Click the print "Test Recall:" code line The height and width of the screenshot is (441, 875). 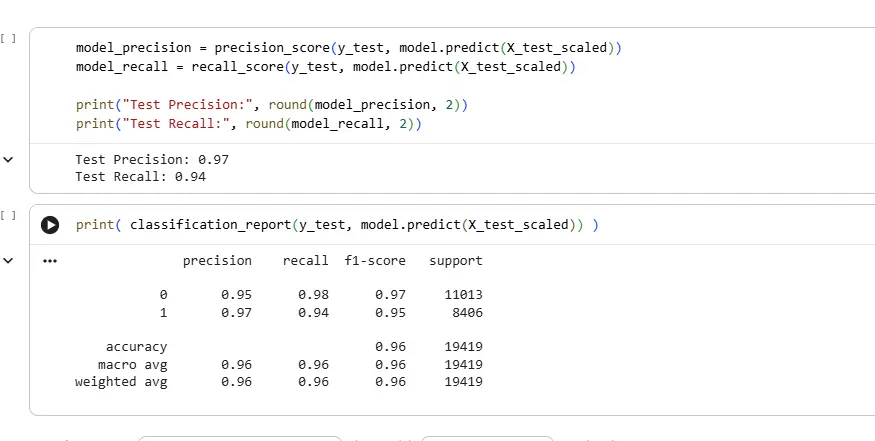[249, 124]
